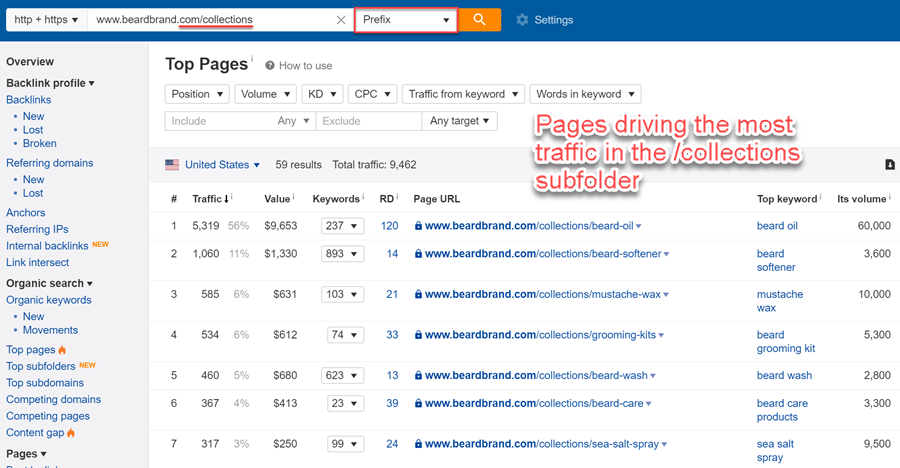Screen dimensions: 900x468
Task: Click the How to use help icon
Action: pos(270,66)
